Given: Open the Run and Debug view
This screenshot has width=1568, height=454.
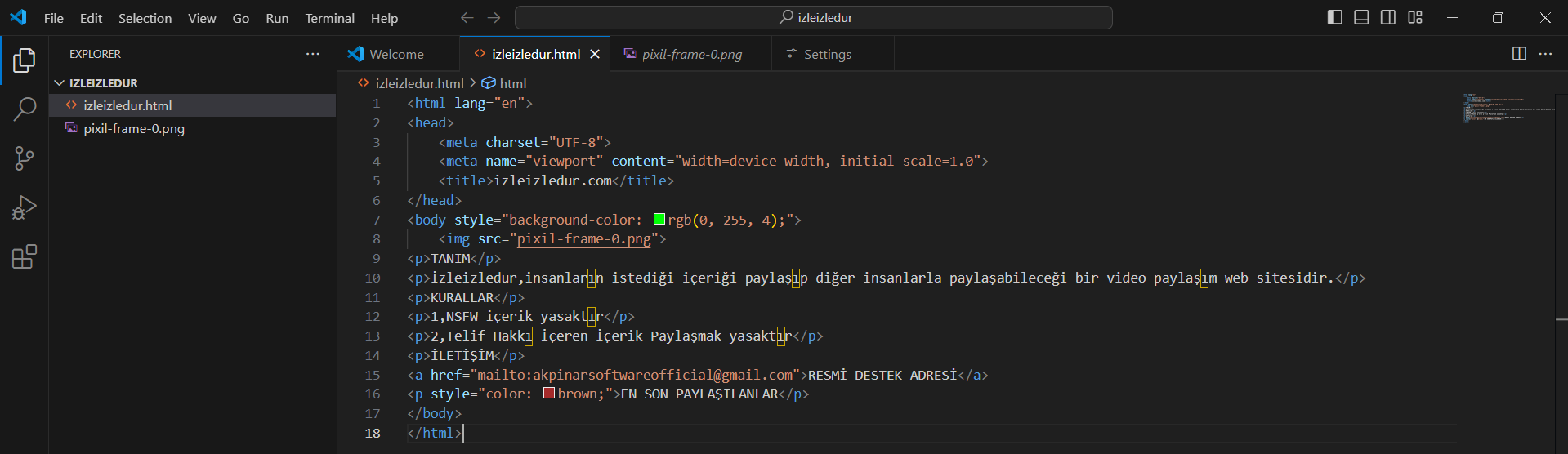Looking at the screenshot, I should tap(25, 207).
